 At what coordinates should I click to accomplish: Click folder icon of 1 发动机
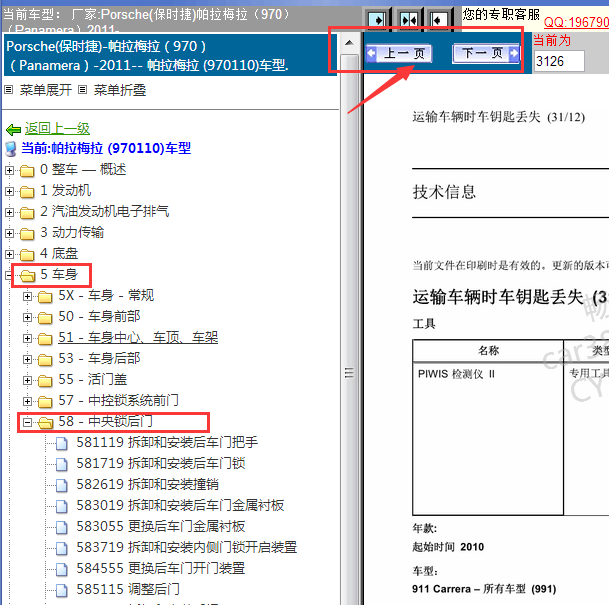27,191
